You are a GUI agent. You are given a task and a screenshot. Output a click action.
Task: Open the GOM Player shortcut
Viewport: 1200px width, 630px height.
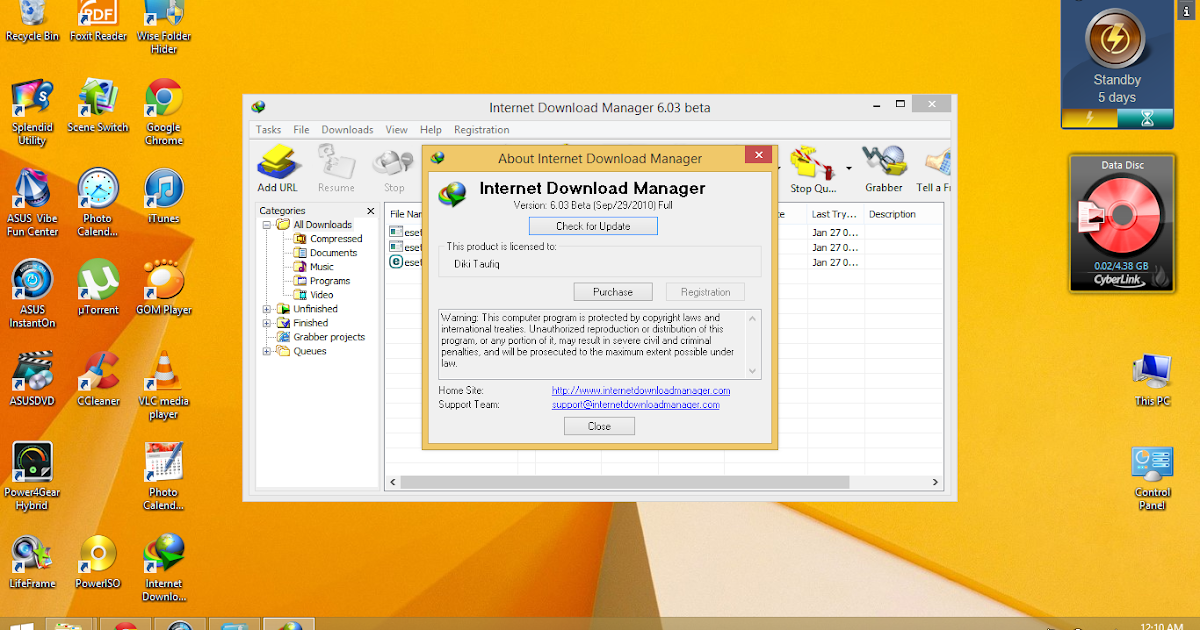click(x=164, y=288)
